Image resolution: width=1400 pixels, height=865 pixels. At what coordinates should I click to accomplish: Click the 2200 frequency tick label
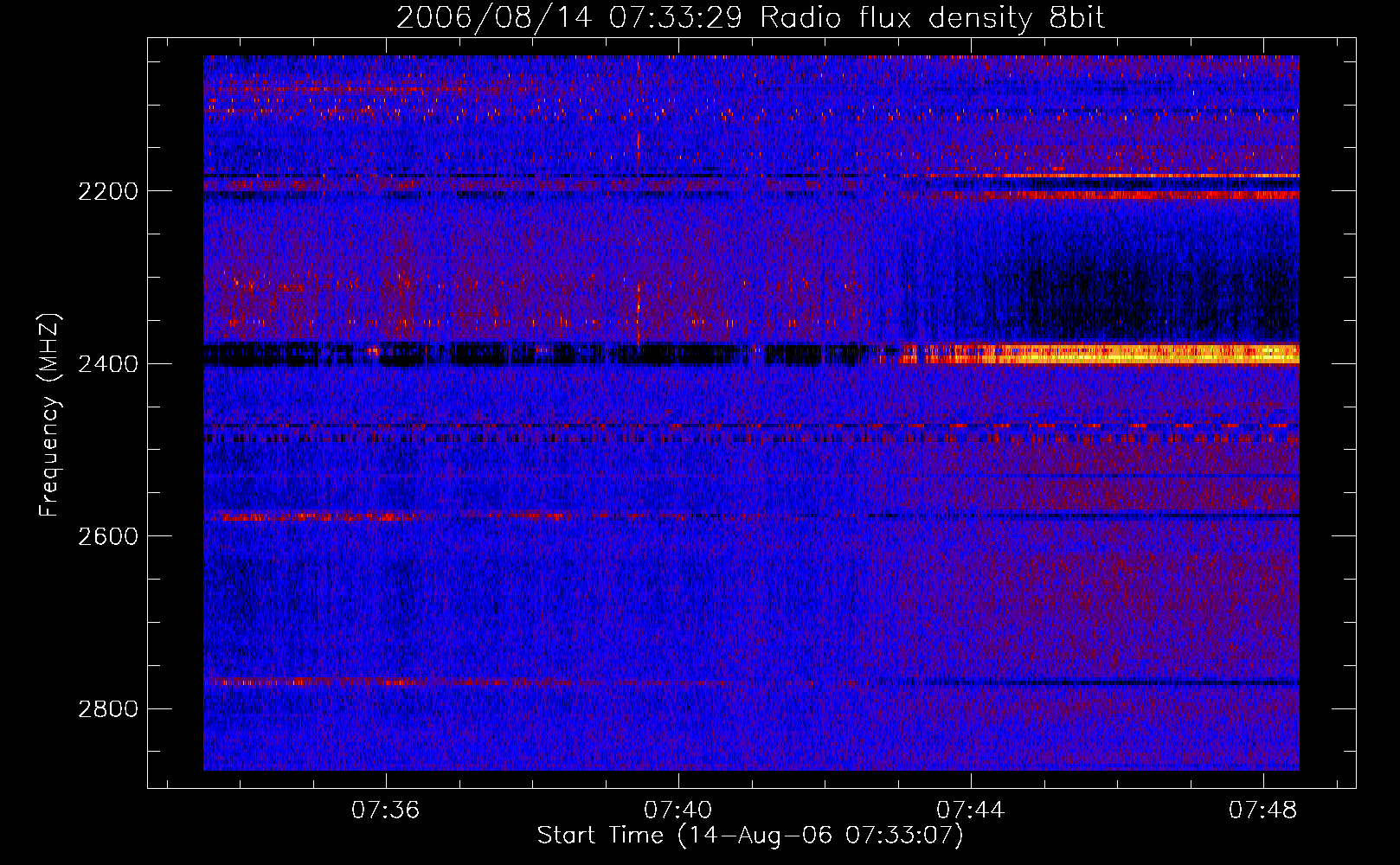coord(108,191)
